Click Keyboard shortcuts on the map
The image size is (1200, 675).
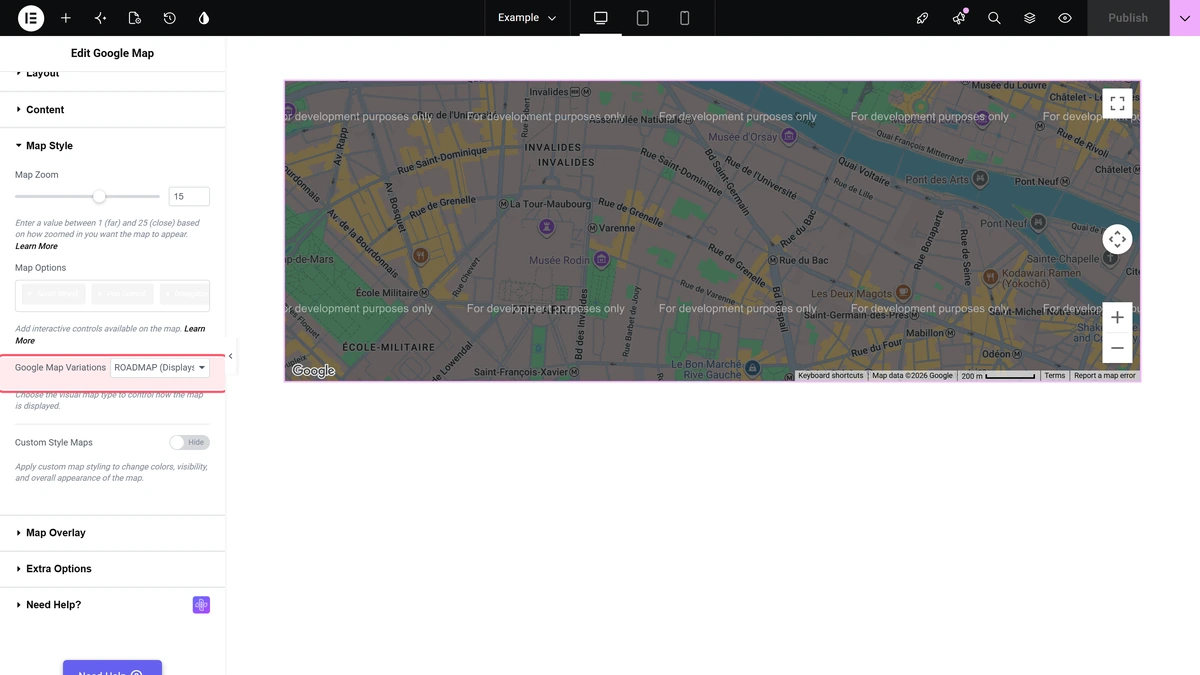click(x=830, y=376)
